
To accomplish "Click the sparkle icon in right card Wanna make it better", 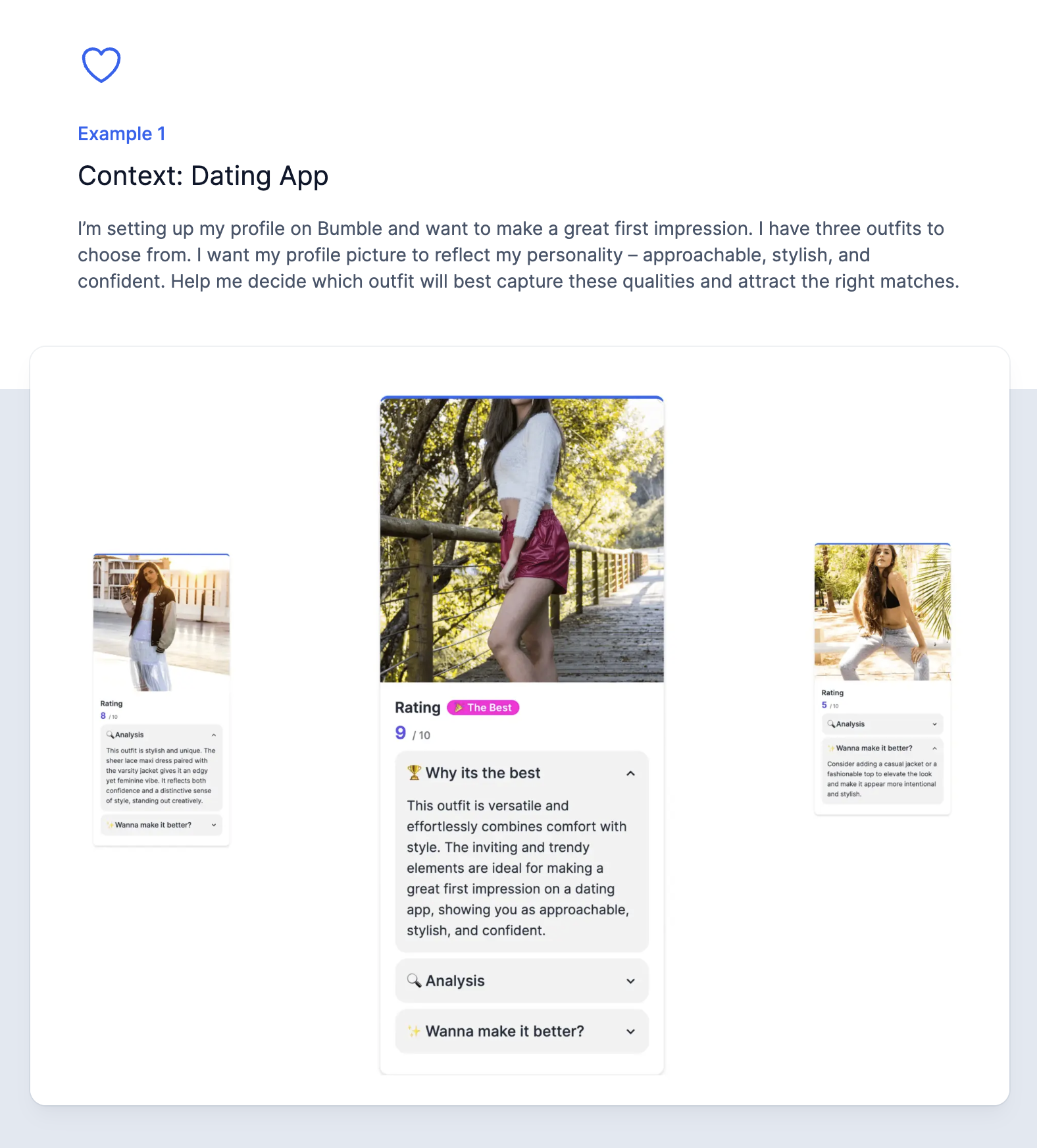I will [x=831, y=748].
